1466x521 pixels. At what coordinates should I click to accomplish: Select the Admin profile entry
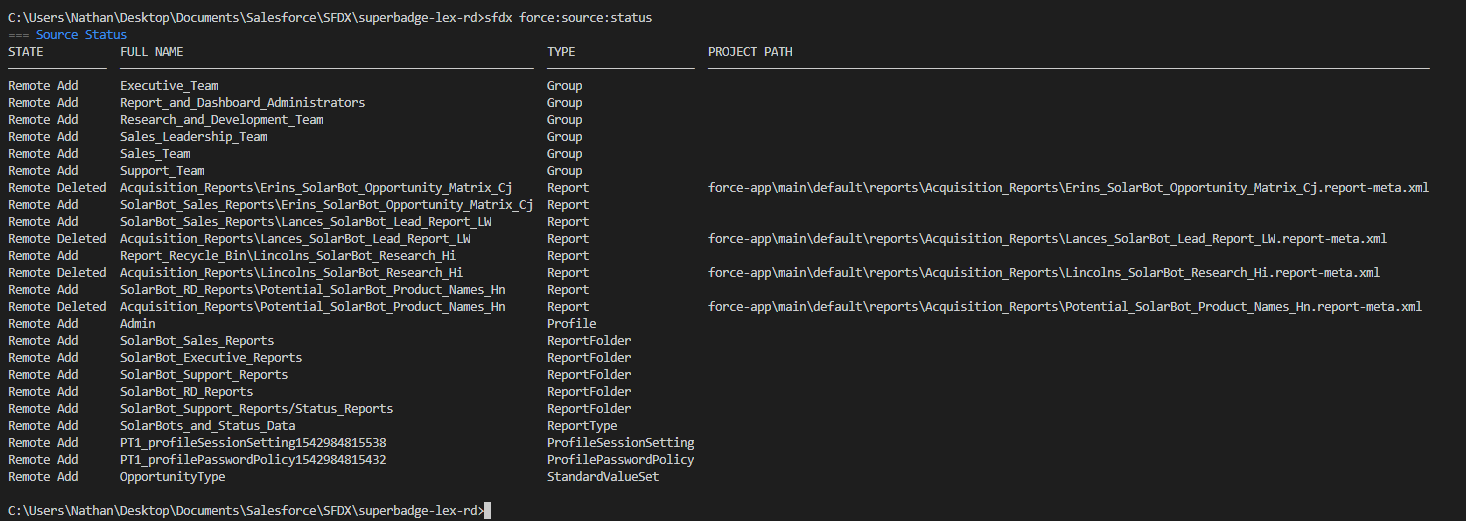point(138,324)
